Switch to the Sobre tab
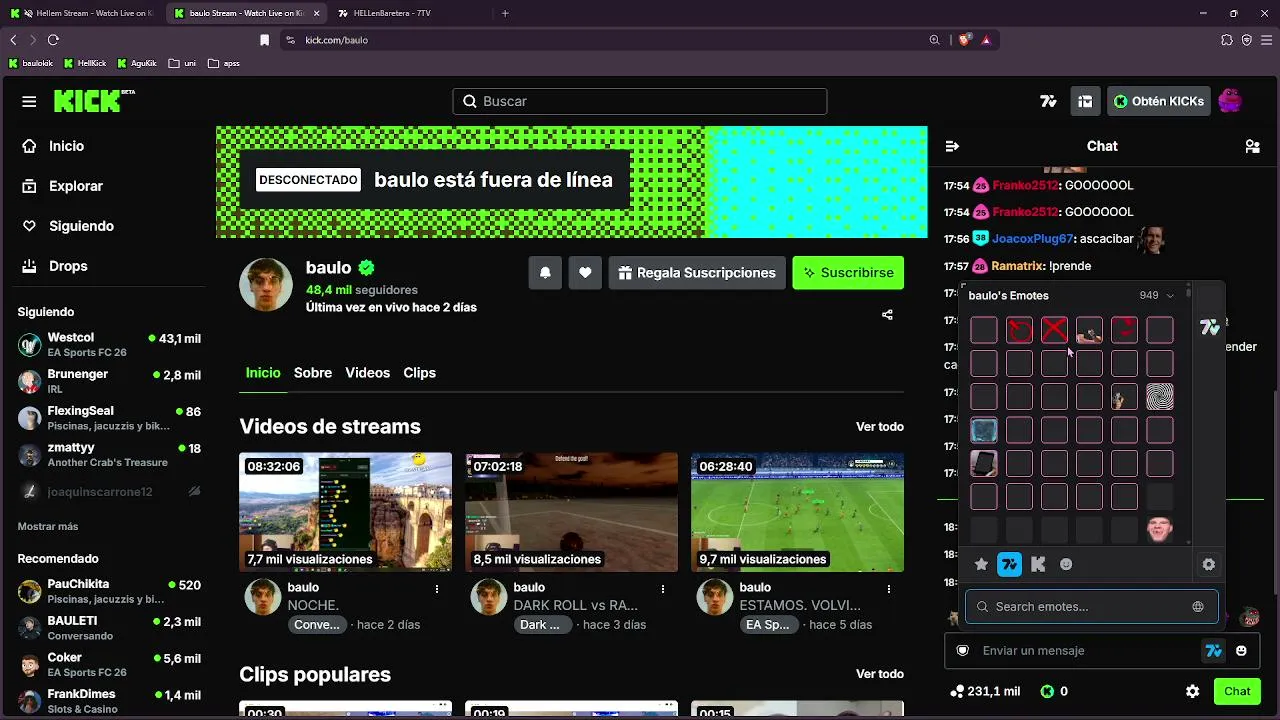 313,373
